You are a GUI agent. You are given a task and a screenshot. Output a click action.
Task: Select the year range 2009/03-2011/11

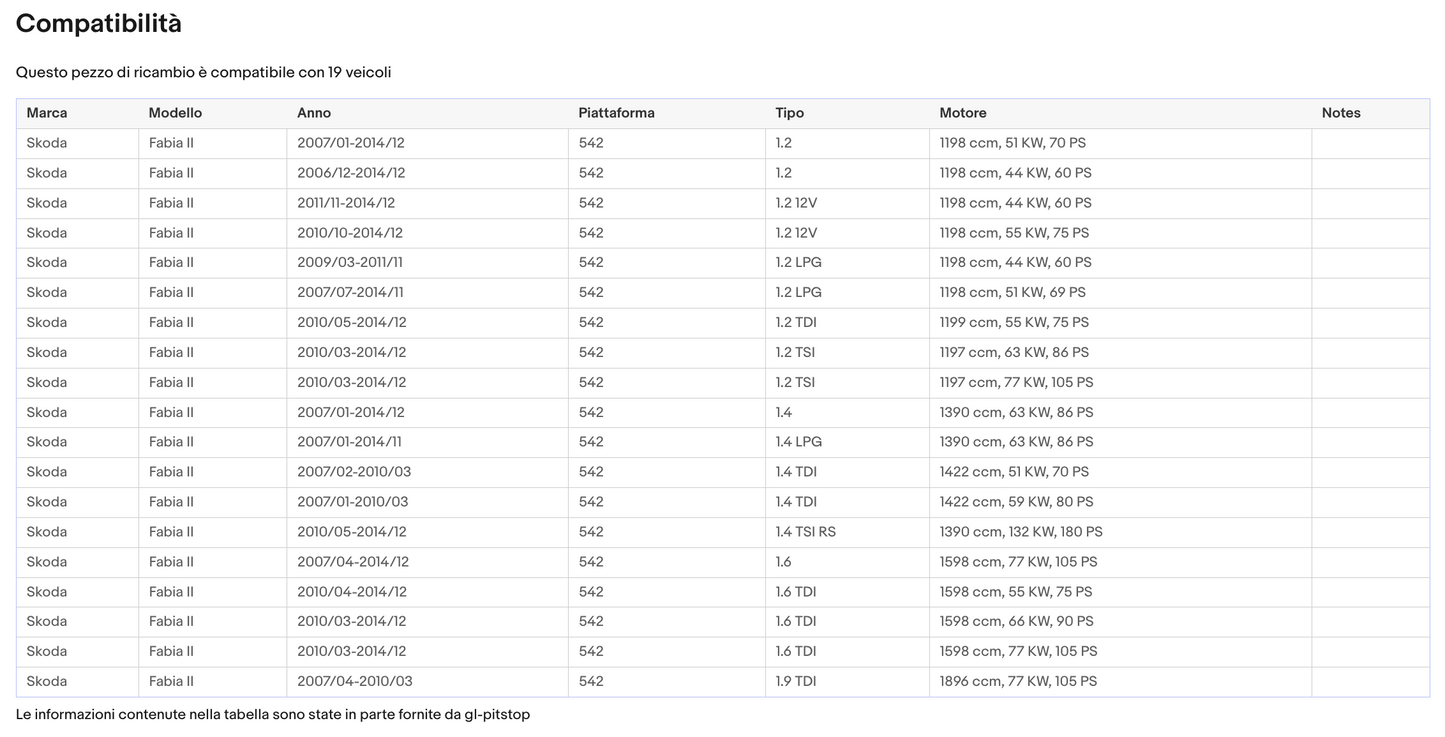[x=349, y=262]
